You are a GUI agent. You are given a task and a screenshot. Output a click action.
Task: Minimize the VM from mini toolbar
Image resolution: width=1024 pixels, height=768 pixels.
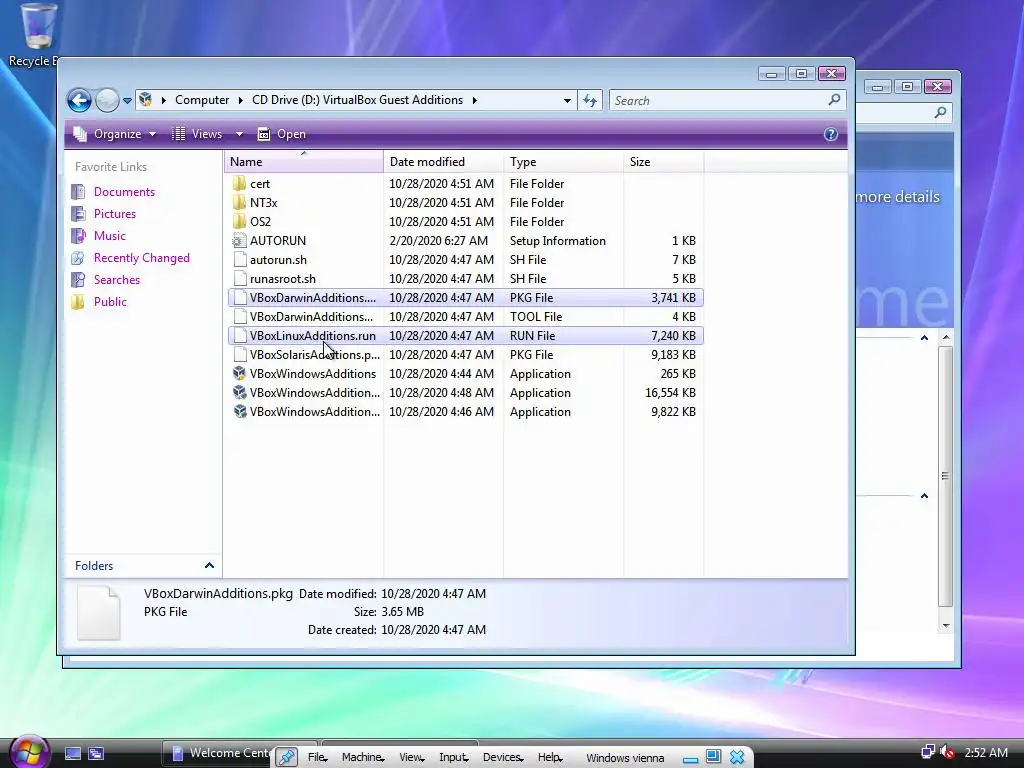[x=690, y=758]
